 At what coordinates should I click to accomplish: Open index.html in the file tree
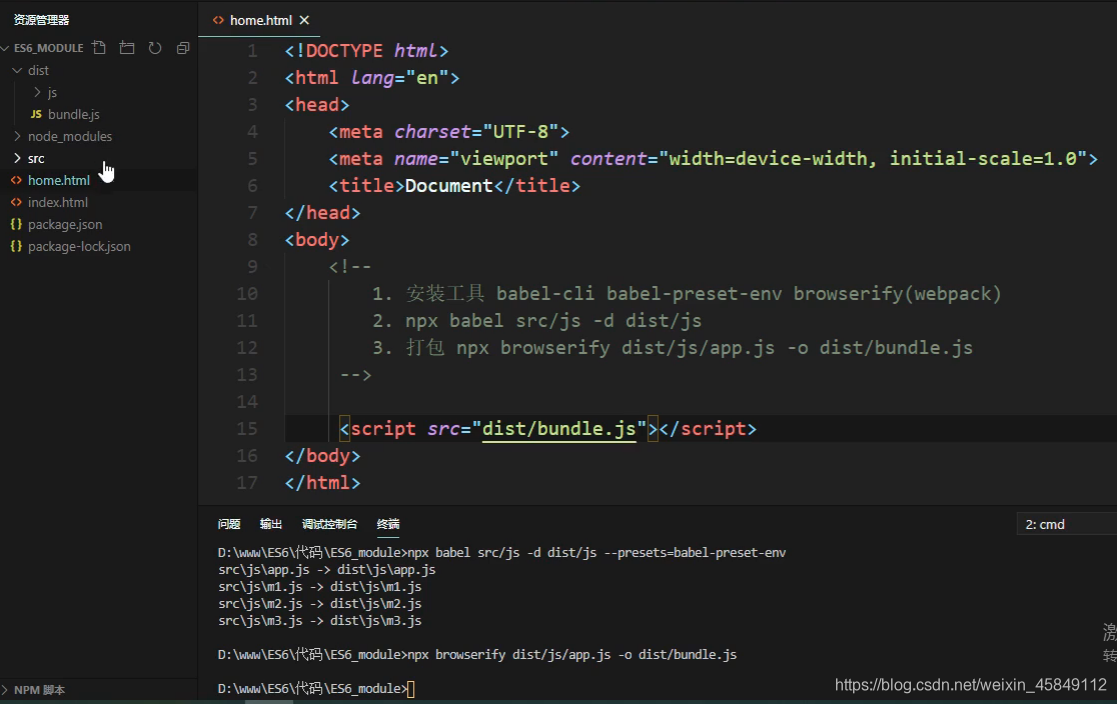point(58,202)
